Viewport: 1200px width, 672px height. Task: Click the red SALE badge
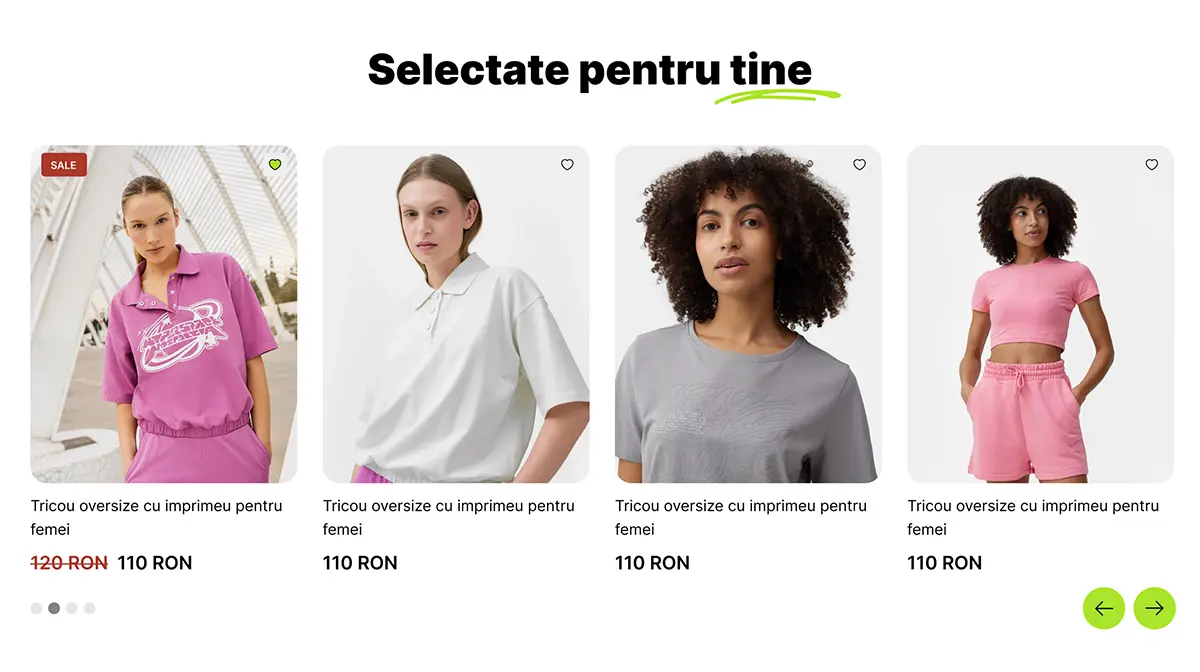click(64, 165)
